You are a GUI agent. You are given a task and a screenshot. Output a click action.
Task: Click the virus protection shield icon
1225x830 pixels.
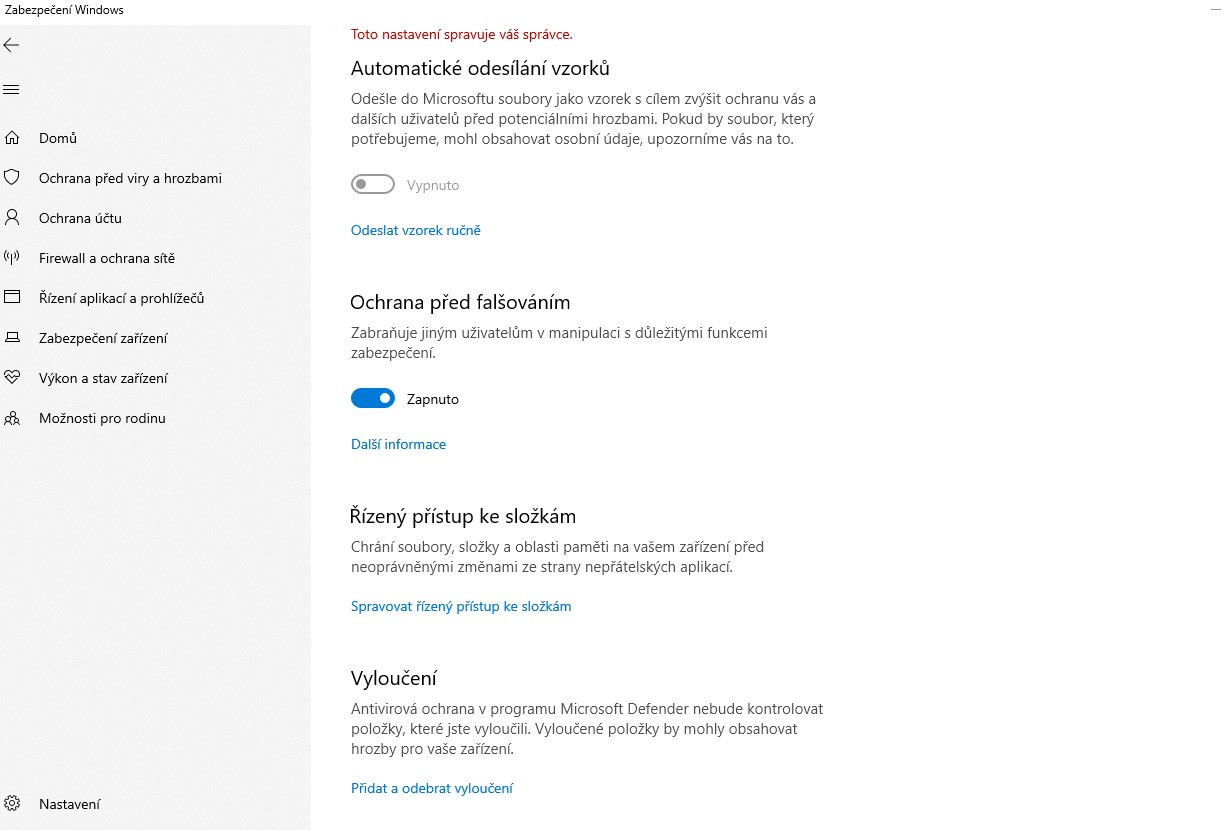tap(12, 178)
